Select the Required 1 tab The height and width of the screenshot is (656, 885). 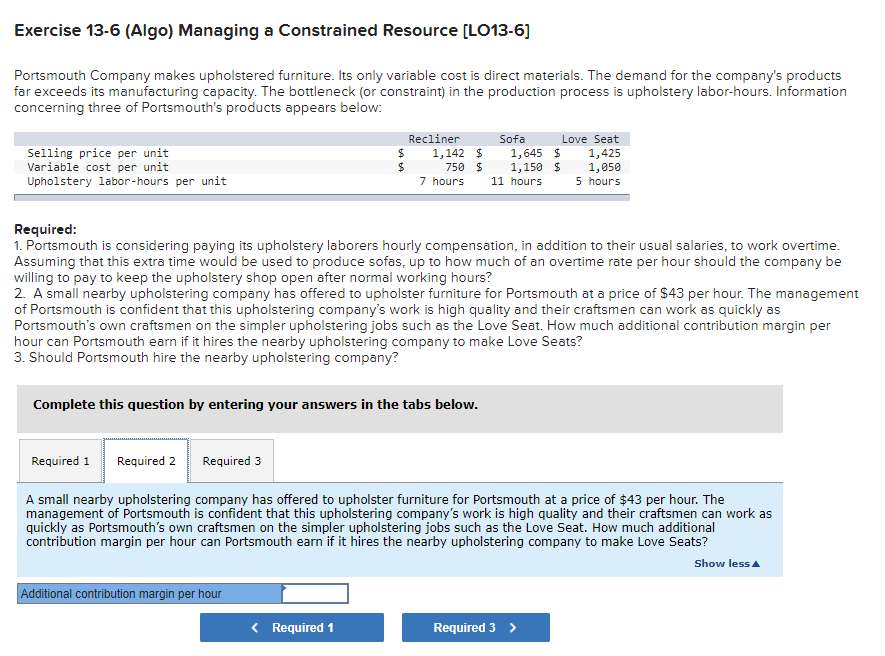click(x=60, y=460)
